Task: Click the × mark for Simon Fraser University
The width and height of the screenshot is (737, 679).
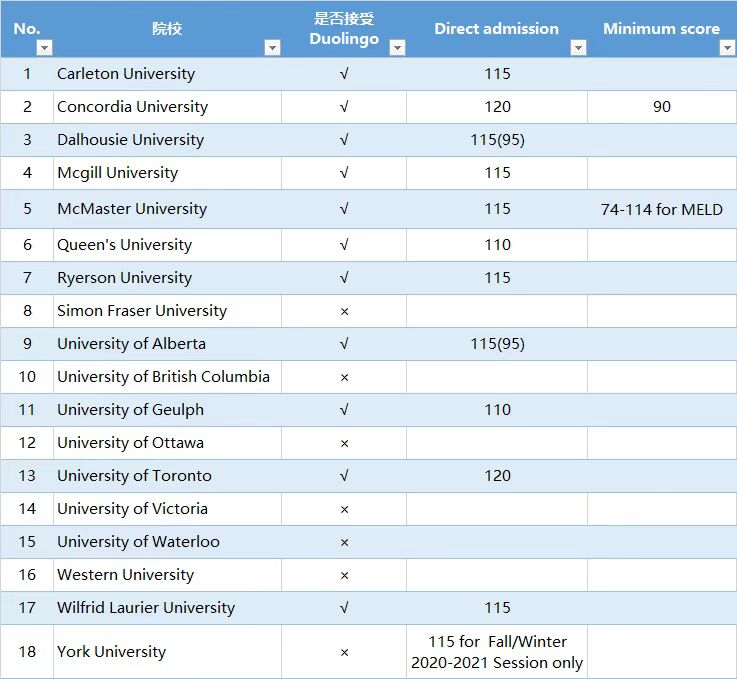Action: pos(344,311)
